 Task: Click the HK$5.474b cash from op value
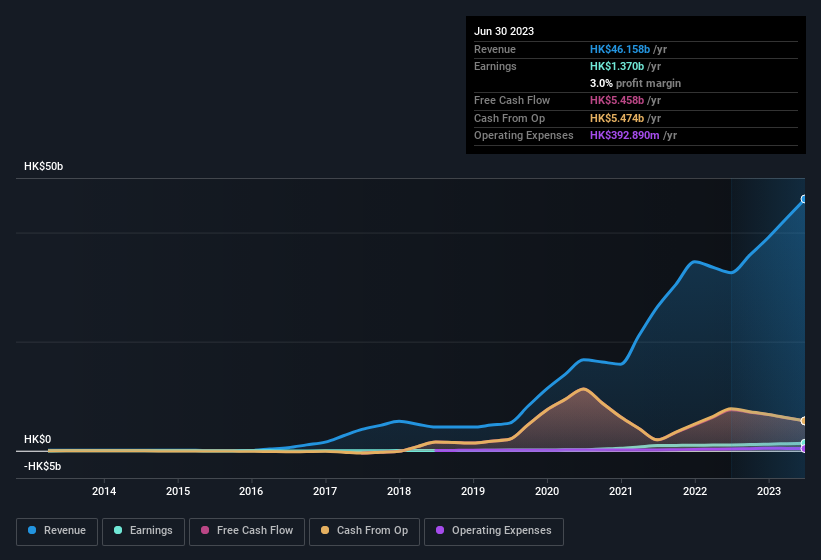(617, 118)
